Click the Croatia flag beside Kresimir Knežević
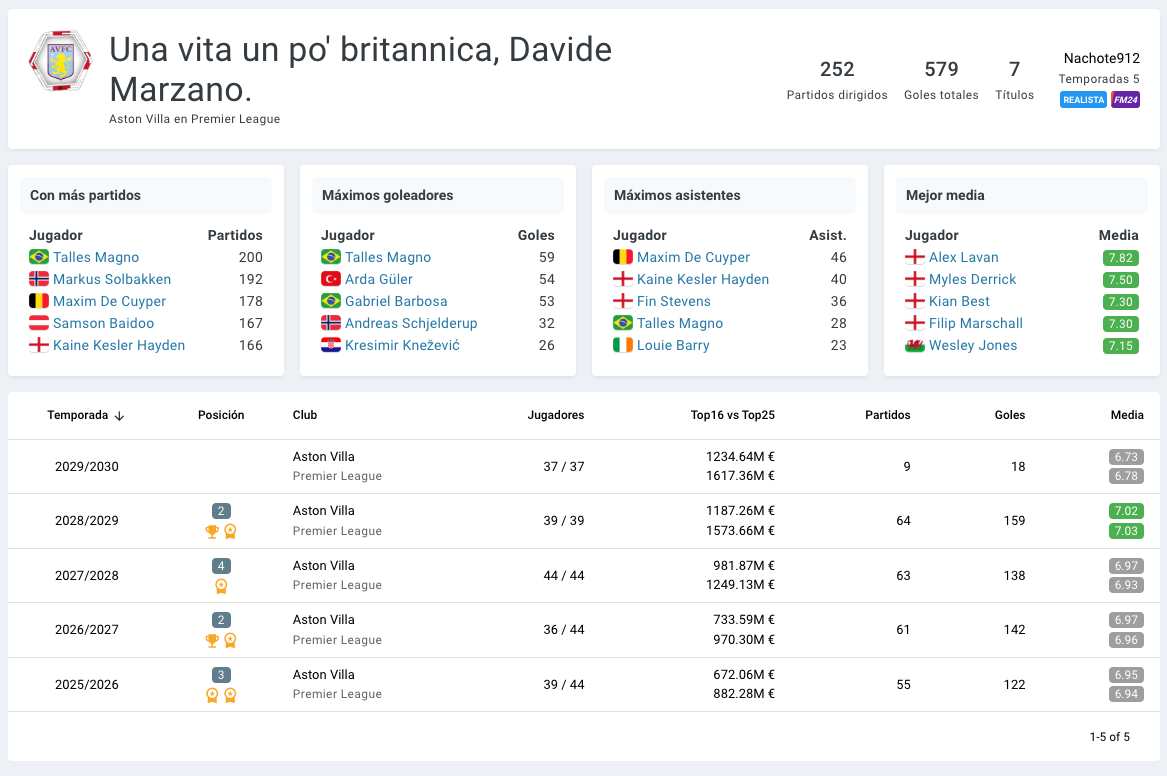 (x=330, y=345)
